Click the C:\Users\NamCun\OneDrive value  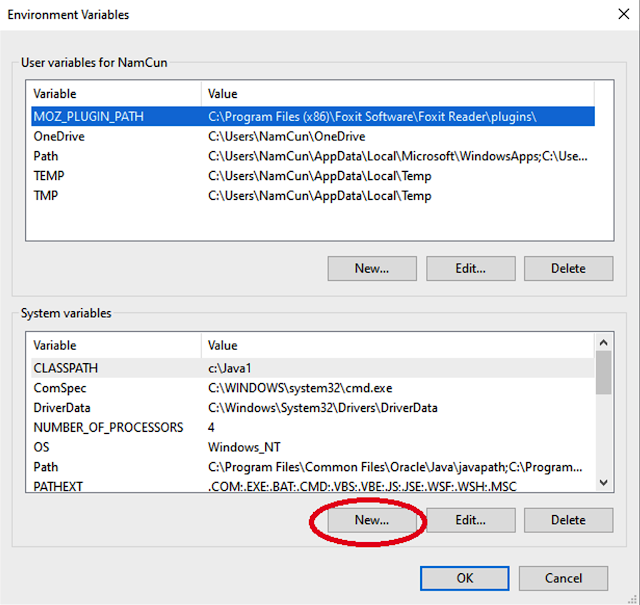point(287,136)
